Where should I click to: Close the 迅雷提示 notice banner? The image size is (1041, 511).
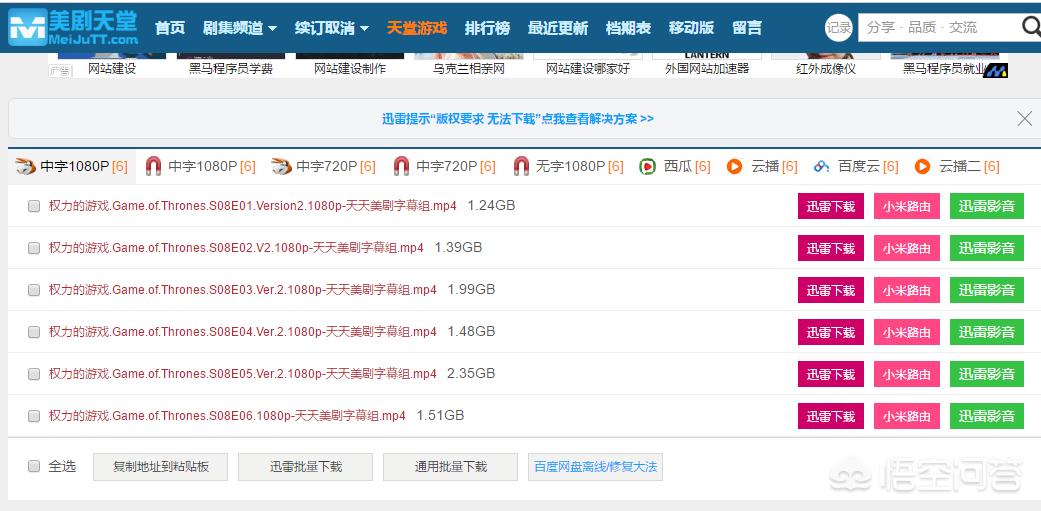tap(1024, 119)
